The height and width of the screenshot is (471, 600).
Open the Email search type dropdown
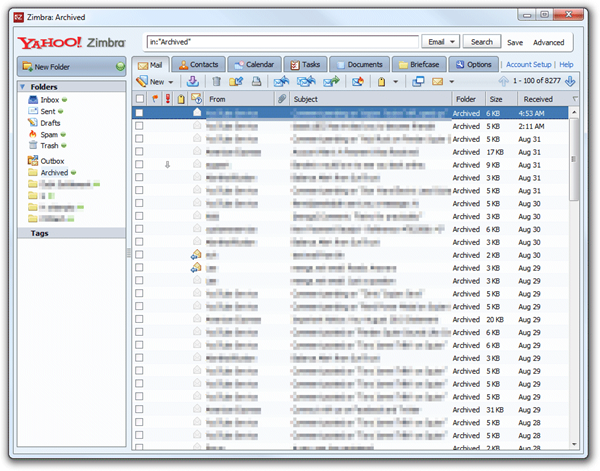click(x=440, y=42)
